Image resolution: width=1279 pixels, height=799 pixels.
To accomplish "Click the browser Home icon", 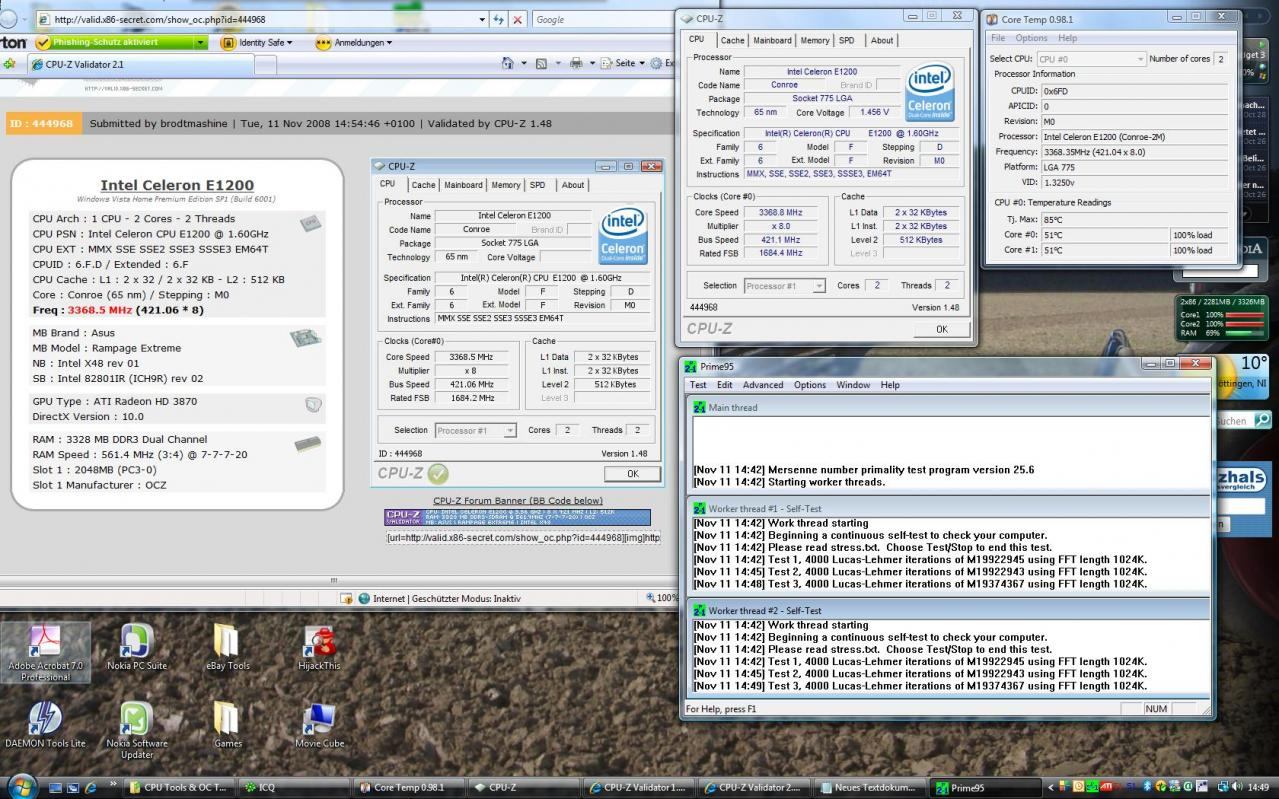I will (508, 63).
